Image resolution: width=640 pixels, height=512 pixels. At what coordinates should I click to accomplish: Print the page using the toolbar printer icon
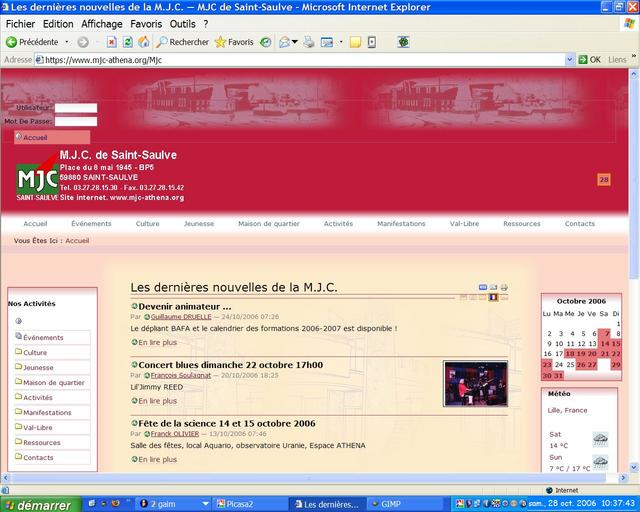click(309, 42)
